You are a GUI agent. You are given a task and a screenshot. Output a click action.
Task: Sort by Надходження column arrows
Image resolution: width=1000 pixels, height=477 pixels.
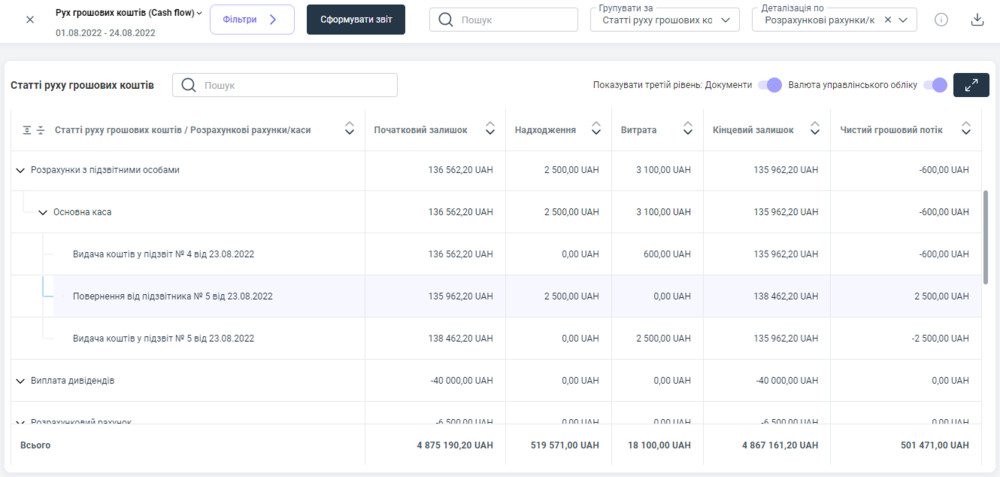(596, 129)
